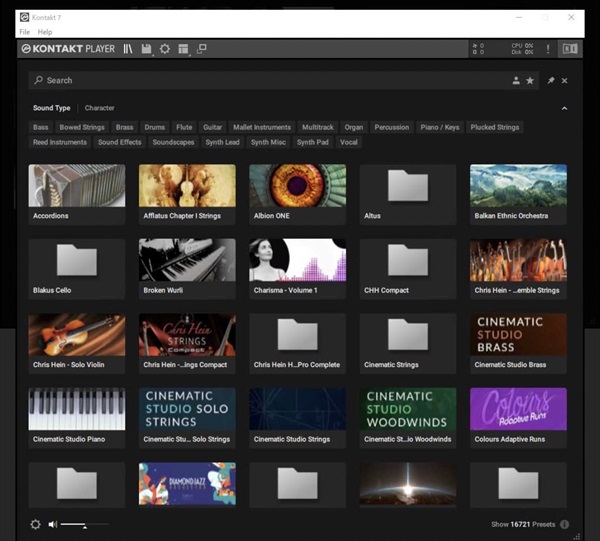Select the Organ tag
Viewport: 600px width, 541px height.
coord(354,127)
